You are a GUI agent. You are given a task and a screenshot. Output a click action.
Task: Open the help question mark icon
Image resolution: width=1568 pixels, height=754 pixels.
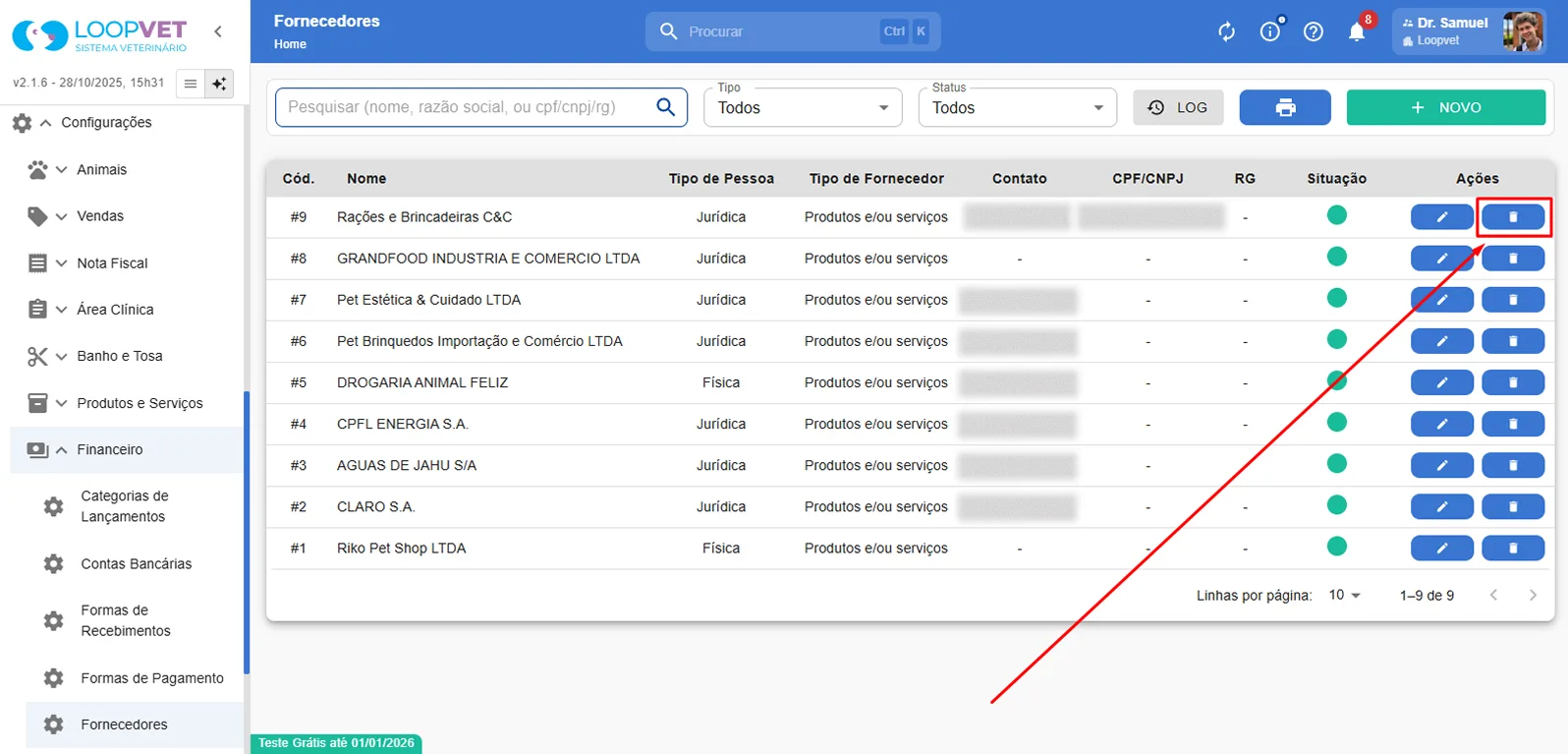tap(1314, 31)
